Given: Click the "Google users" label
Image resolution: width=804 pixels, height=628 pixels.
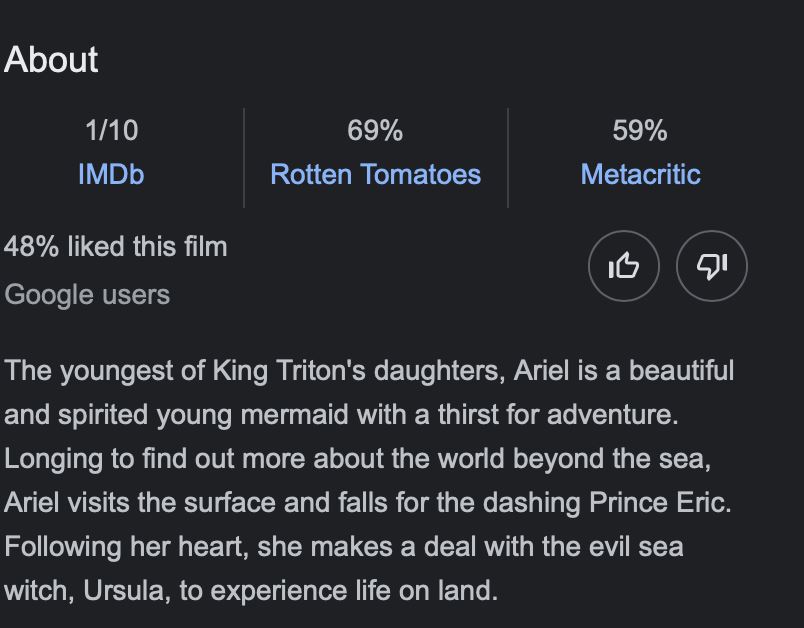Looking at the screenshot, I should (x=87, y=295).
